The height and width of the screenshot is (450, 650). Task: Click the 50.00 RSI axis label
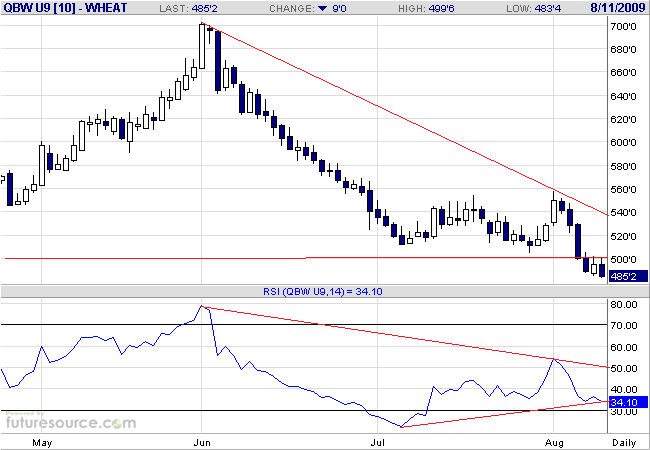(624, 369)
